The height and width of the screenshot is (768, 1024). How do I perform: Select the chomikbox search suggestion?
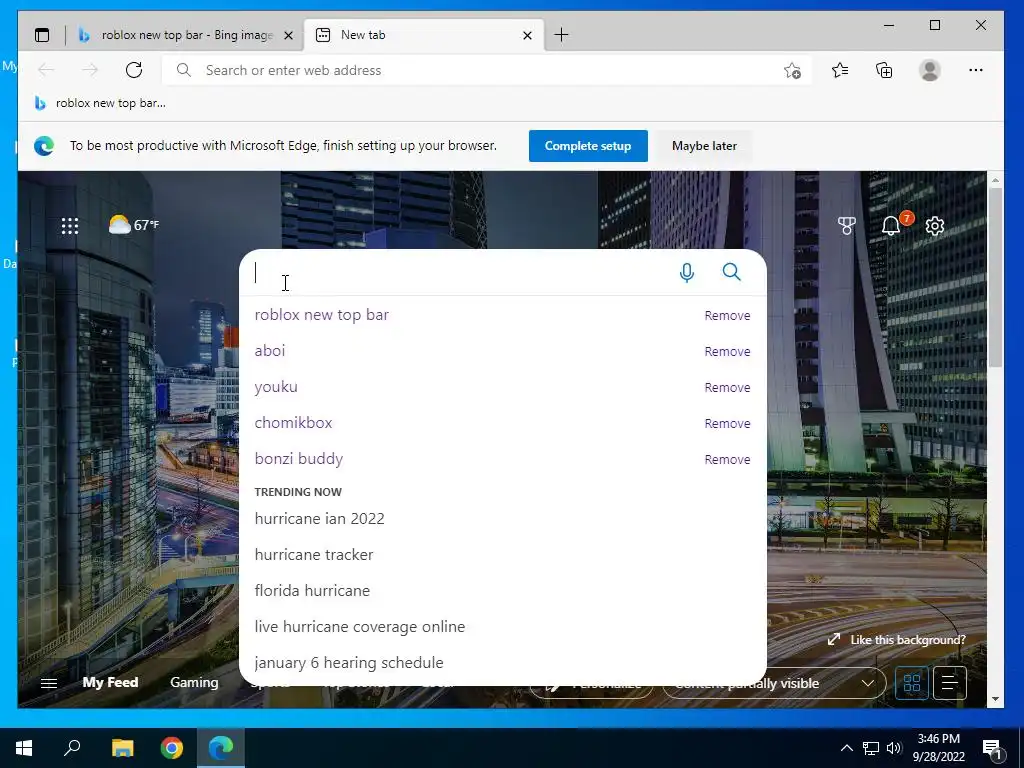point(293,423)
